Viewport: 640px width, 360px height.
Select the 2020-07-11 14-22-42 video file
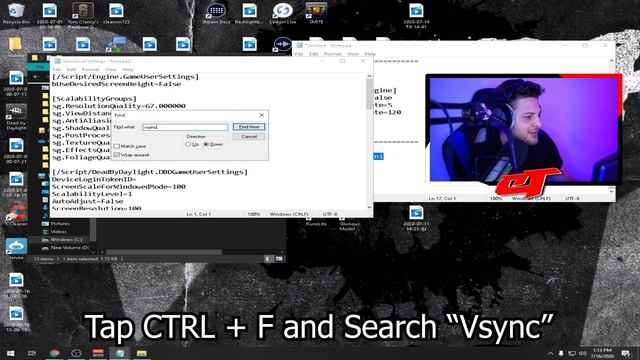click(x=416, y=218)
